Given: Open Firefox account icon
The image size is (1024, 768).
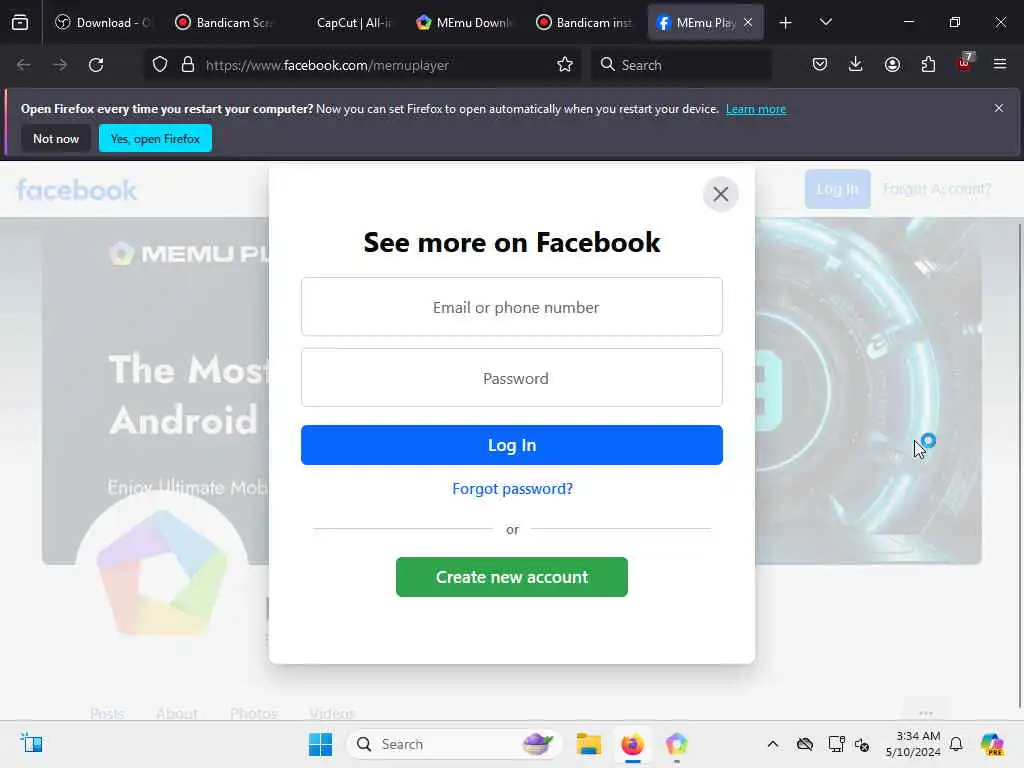Looking at the screenshot, I should (892, 65).
